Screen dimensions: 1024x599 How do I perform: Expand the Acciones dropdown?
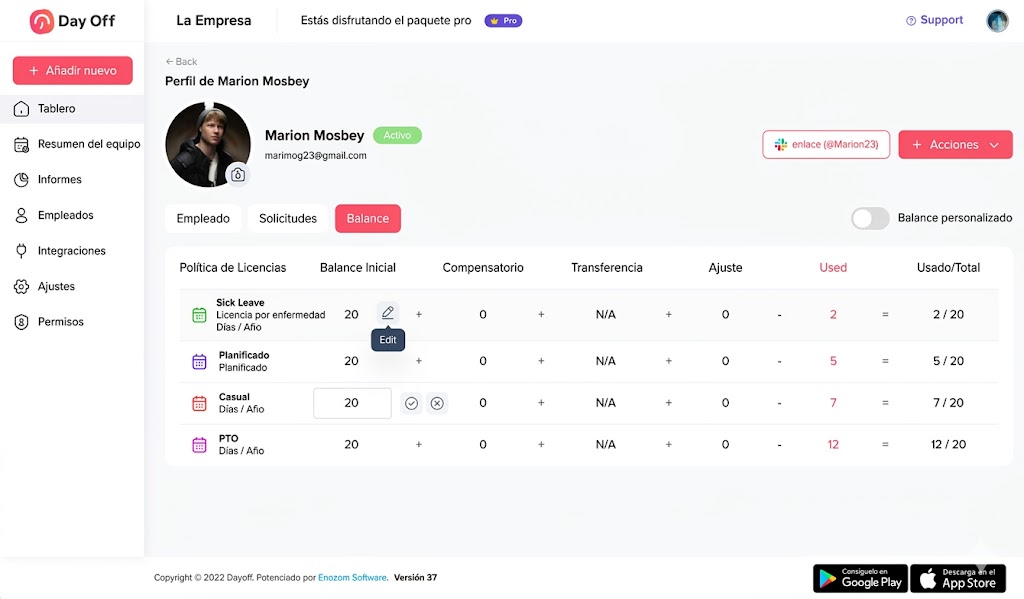pos(955,145)
